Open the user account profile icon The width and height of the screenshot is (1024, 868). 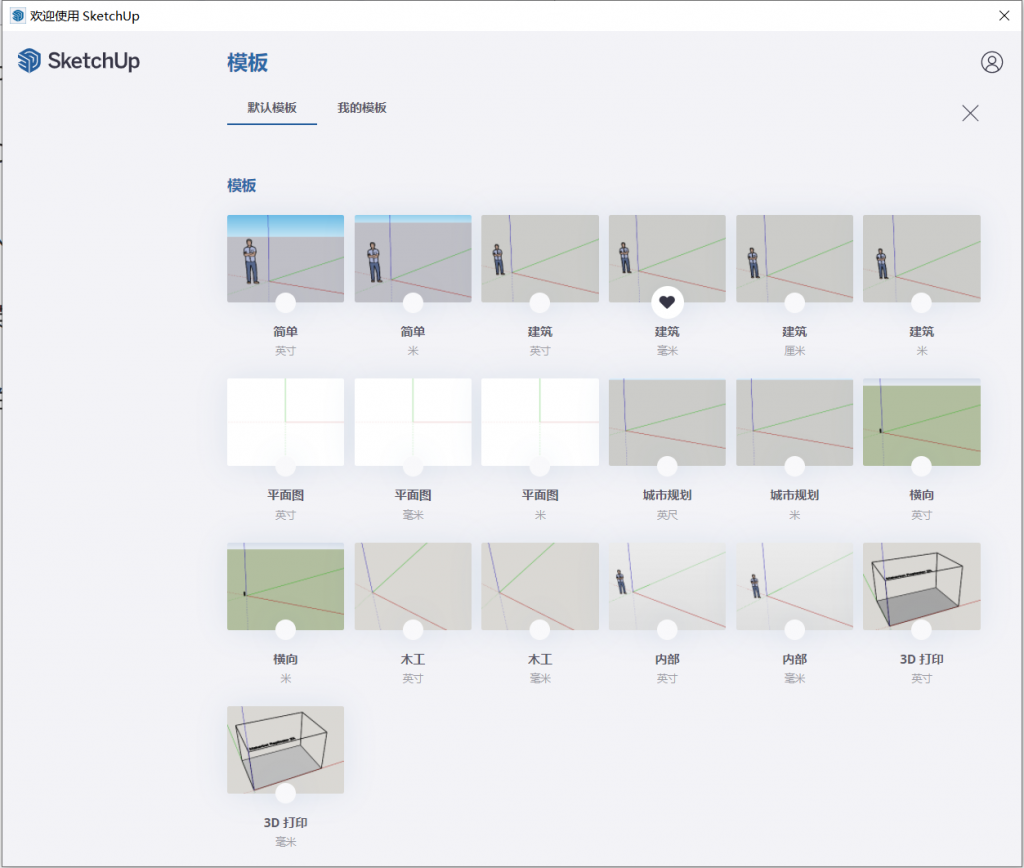pos(991,62)
